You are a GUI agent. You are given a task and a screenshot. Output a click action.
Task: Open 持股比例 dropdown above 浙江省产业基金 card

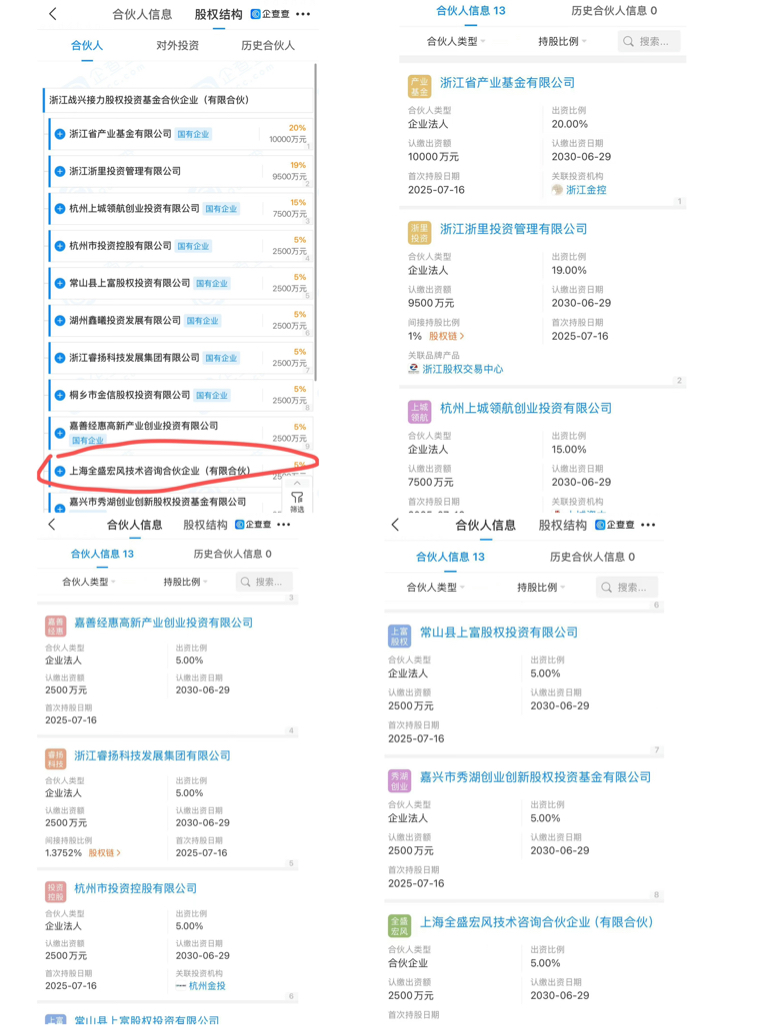pos(562,41)
